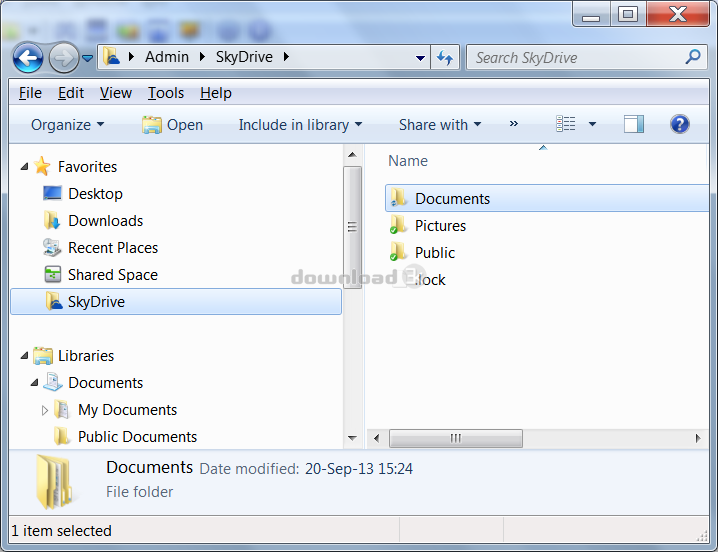Collapse the Libraries group
This screenshot has height=552, width=718.
pos(24,355)
